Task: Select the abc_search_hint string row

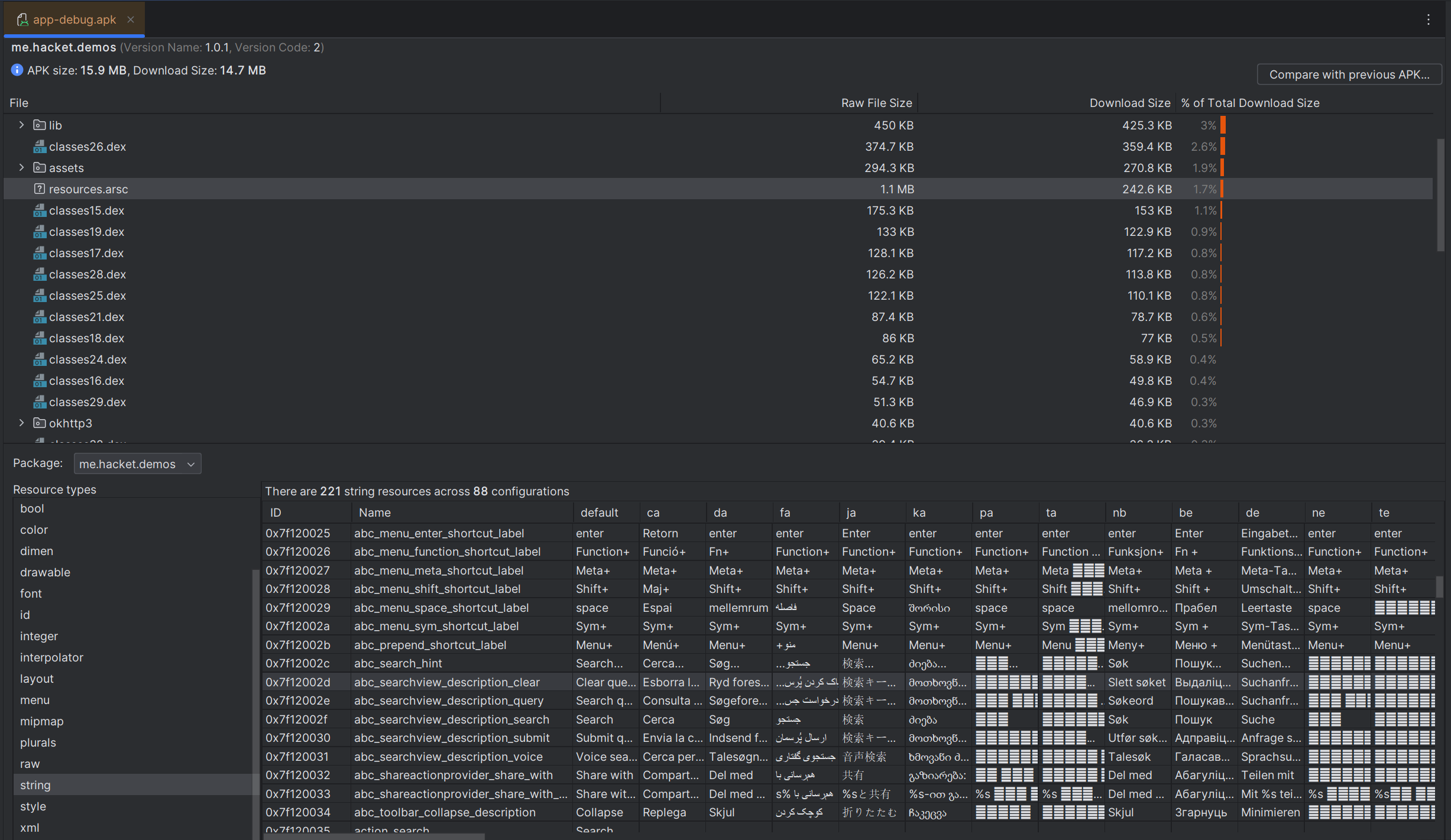Action: pyautogui.click(x=398, y=663)
